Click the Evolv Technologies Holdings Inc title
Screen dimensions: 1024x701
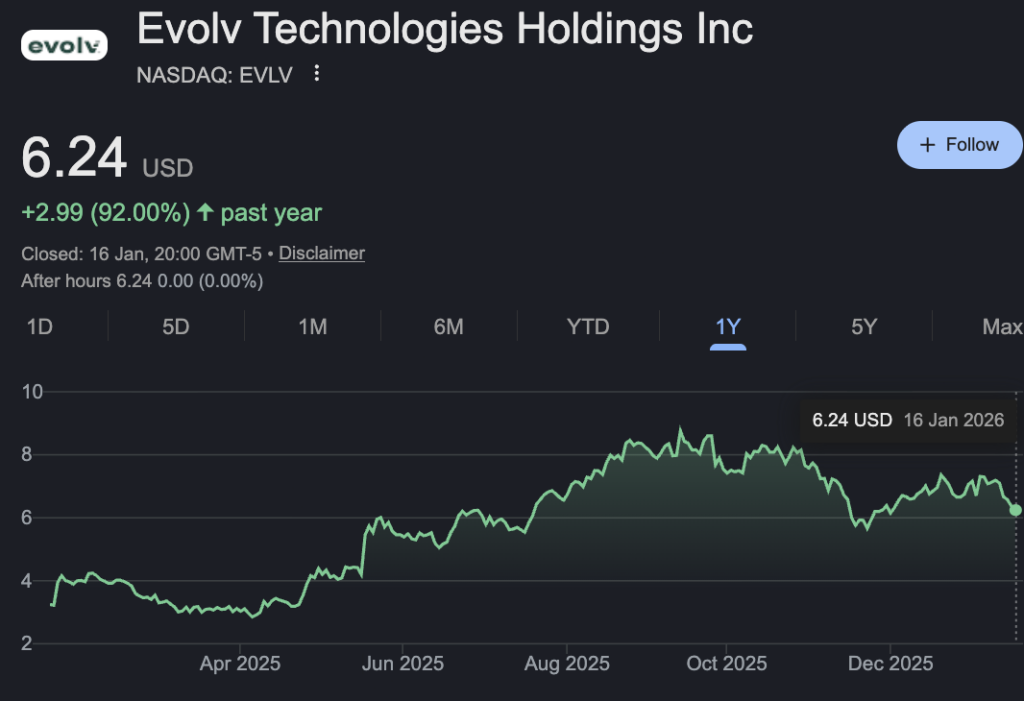[445, 30]
